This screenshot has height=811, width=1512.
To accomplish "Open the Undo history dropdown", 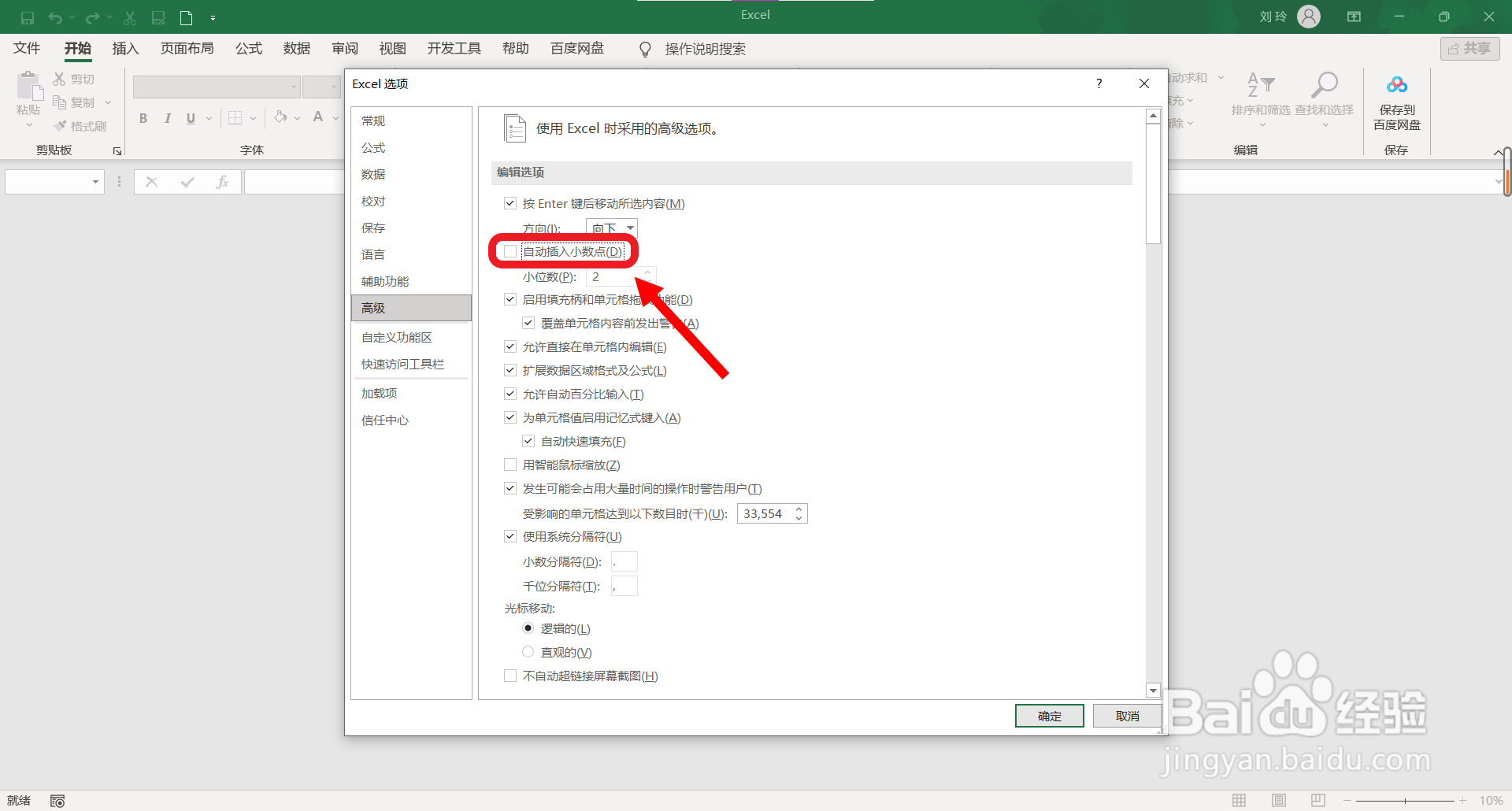I will [x=71, y=17].
